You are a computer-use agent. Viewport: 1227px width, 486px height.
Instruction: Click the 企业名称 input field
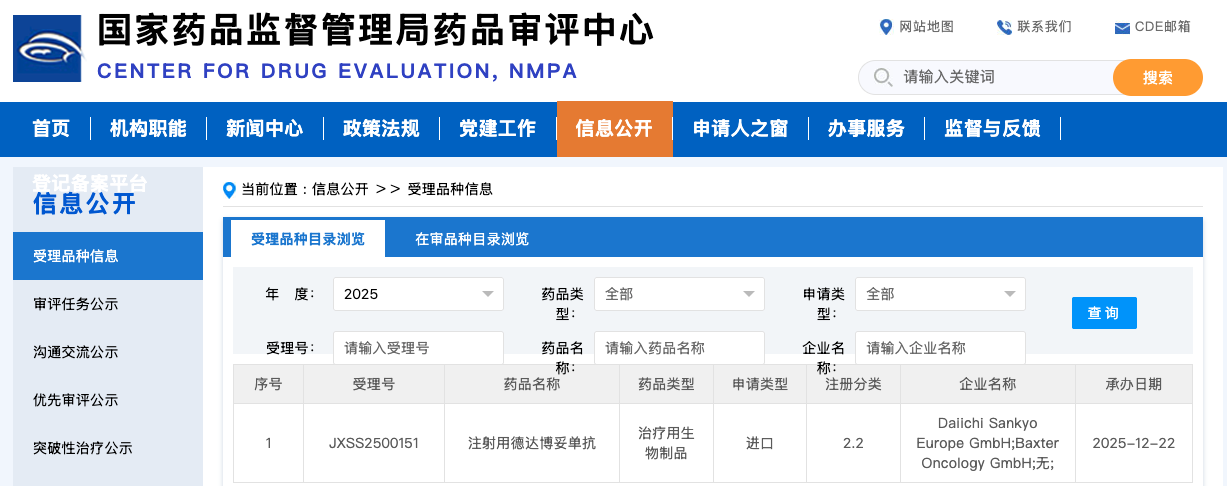click(x=940, y=348)
